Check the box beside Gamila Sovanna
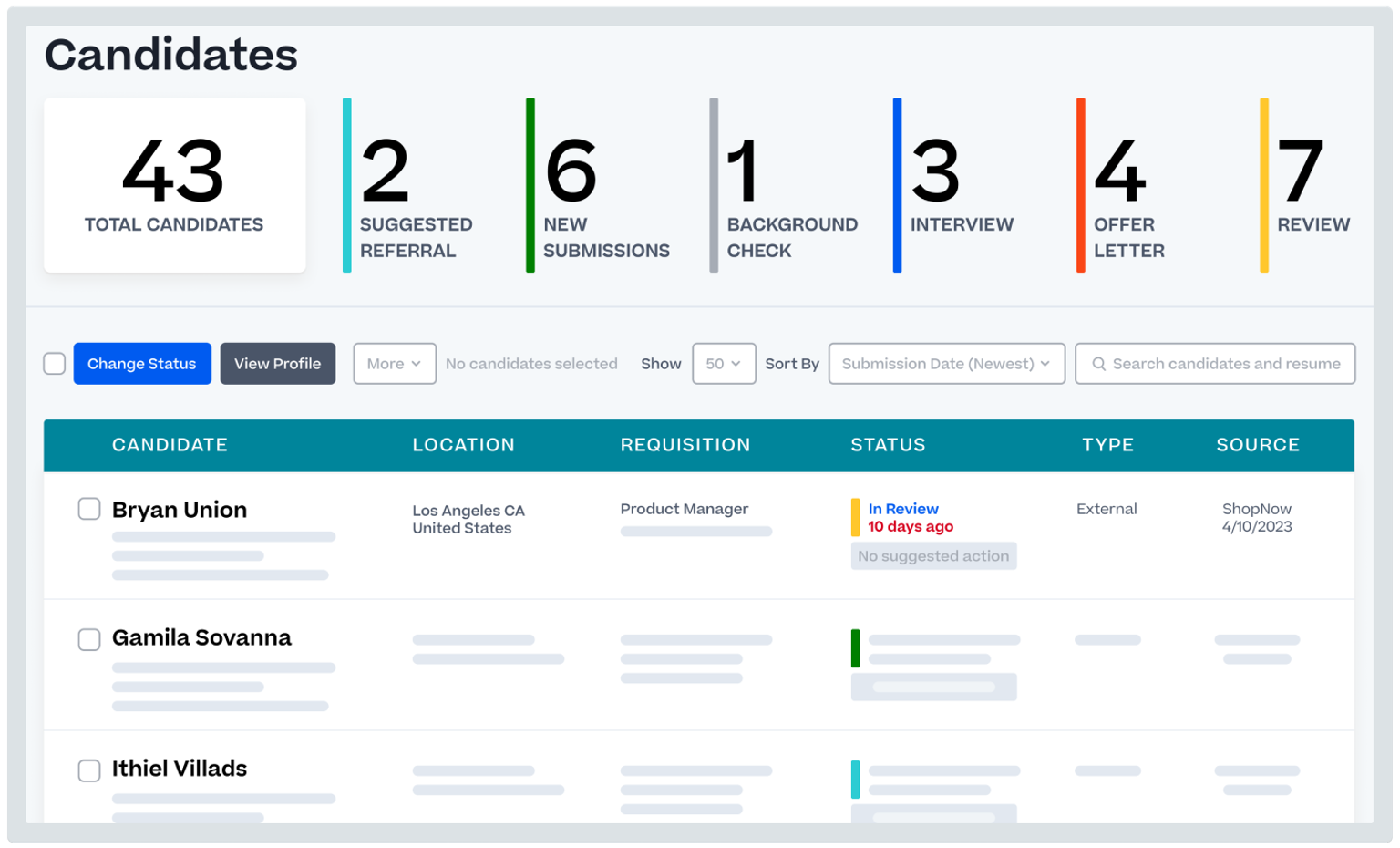1400x848 pixels. [x=89, y=639]
